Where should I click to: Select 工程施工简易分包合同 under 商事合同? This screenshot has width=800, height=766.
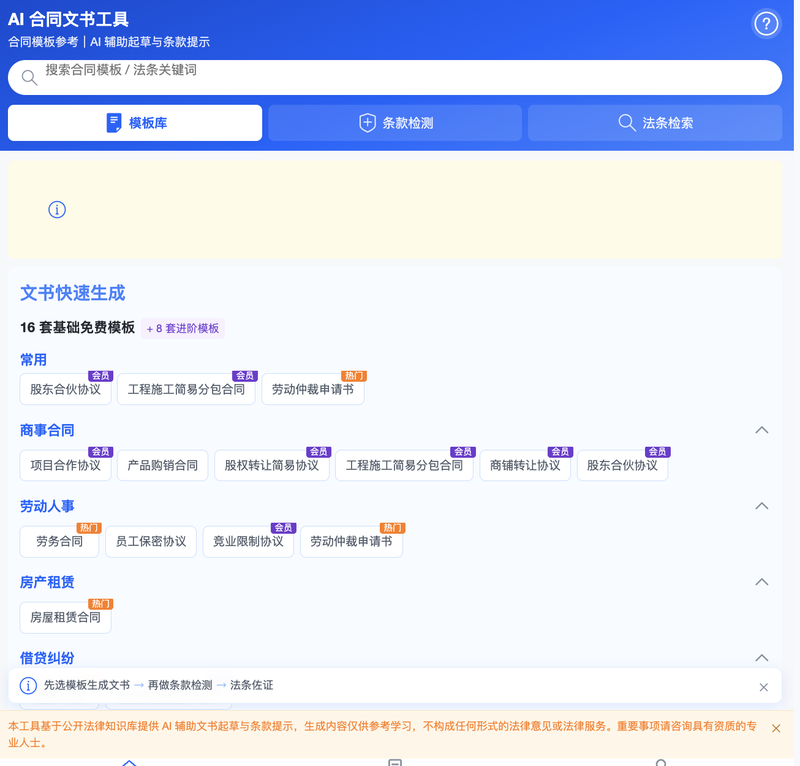tap(404, 465)
